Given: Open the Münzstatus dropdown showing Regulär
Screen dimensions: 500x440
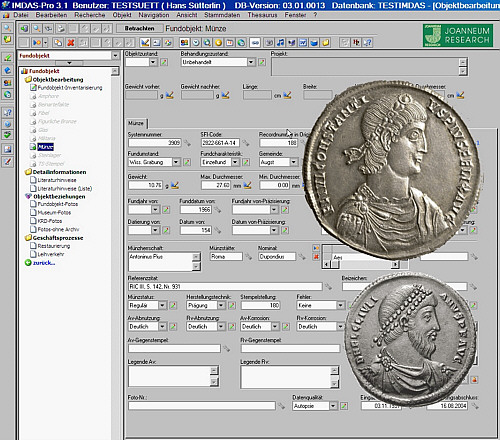Looking at the screenshot, I should tap(162, 305).
